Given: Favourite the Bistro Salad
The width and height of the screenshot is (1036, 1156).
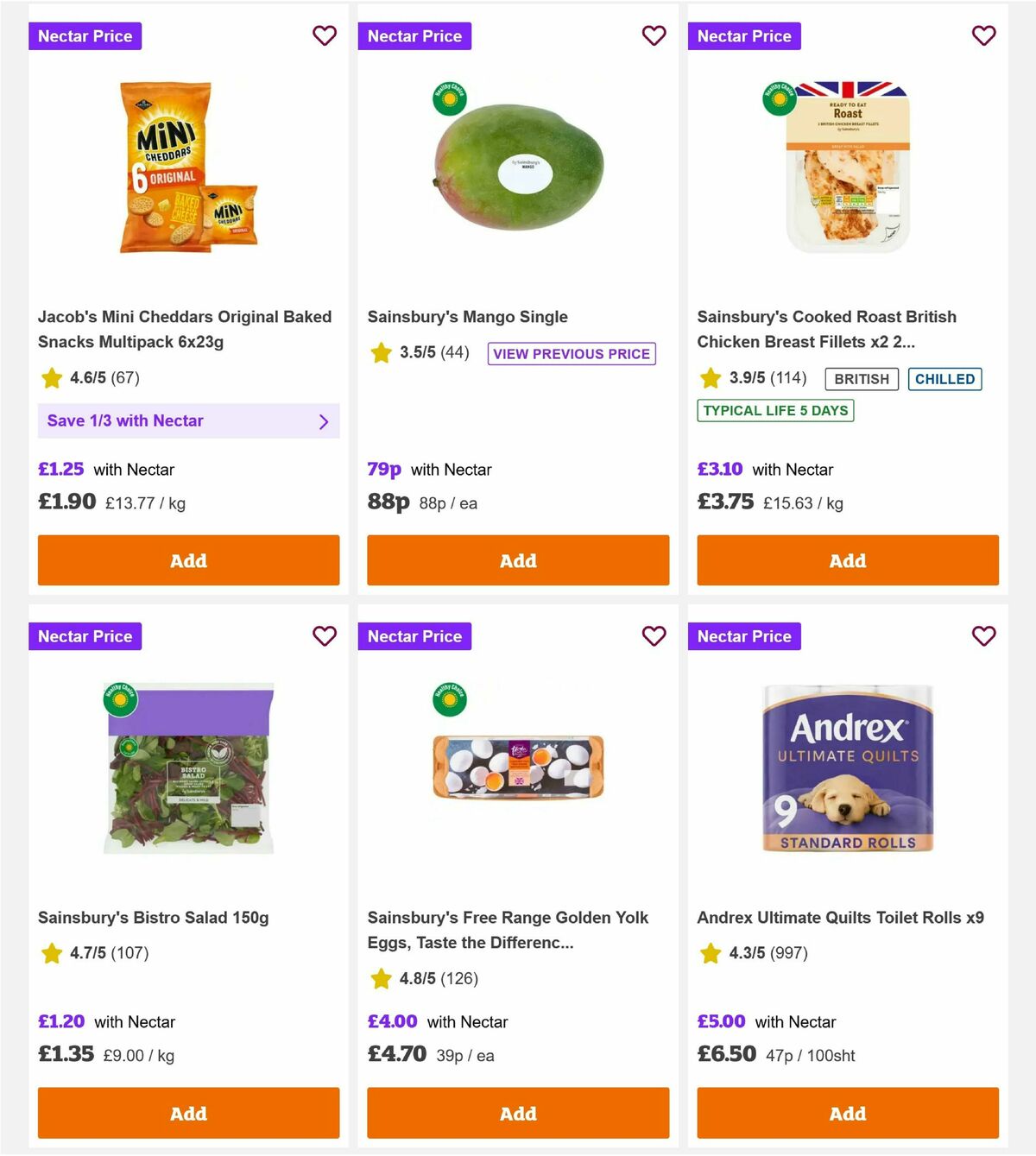Looking at the screenshot, I should pos(325,635).
